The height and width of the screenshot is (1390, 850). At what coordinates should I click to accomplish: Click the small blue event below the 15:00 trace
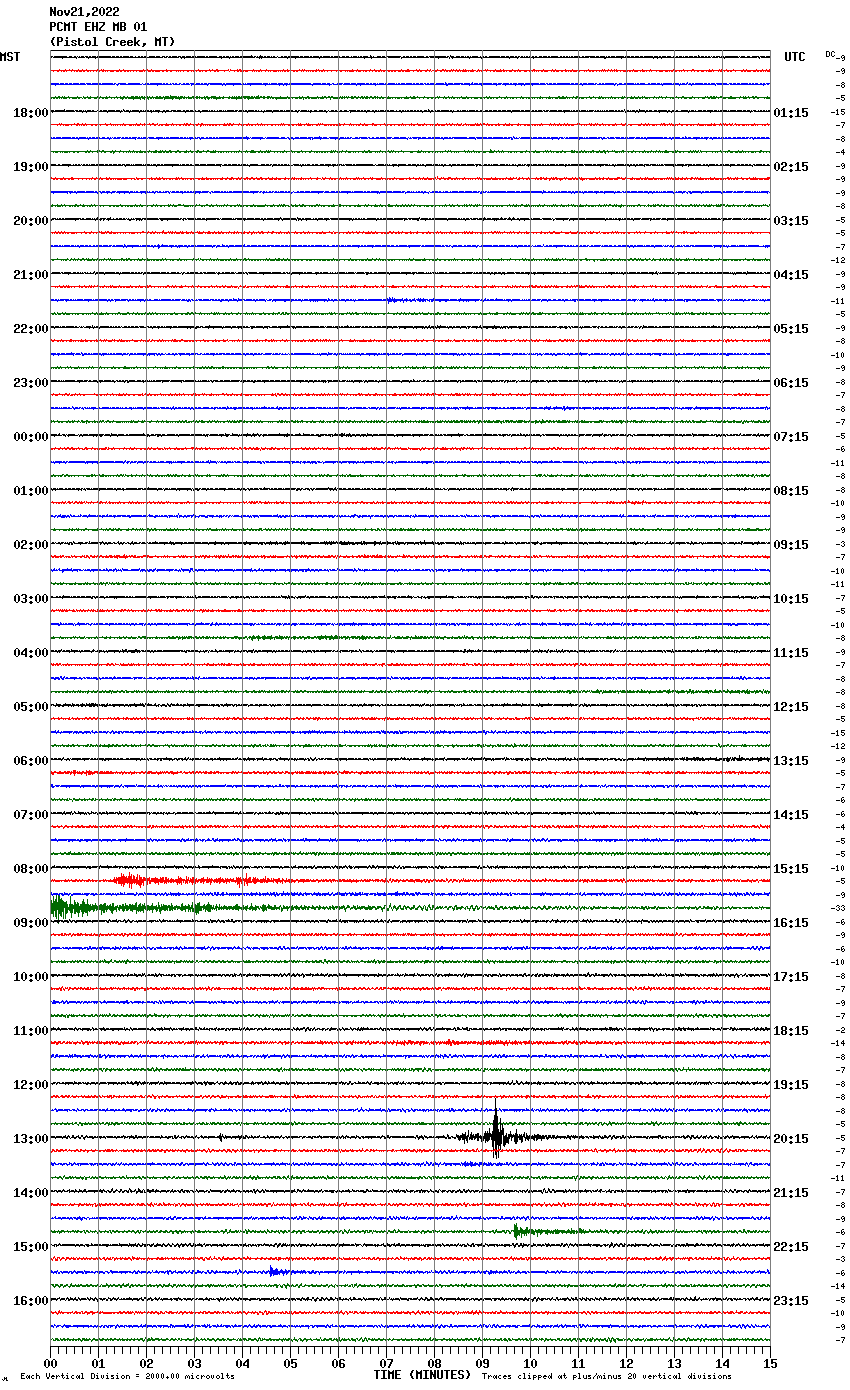274,1271
